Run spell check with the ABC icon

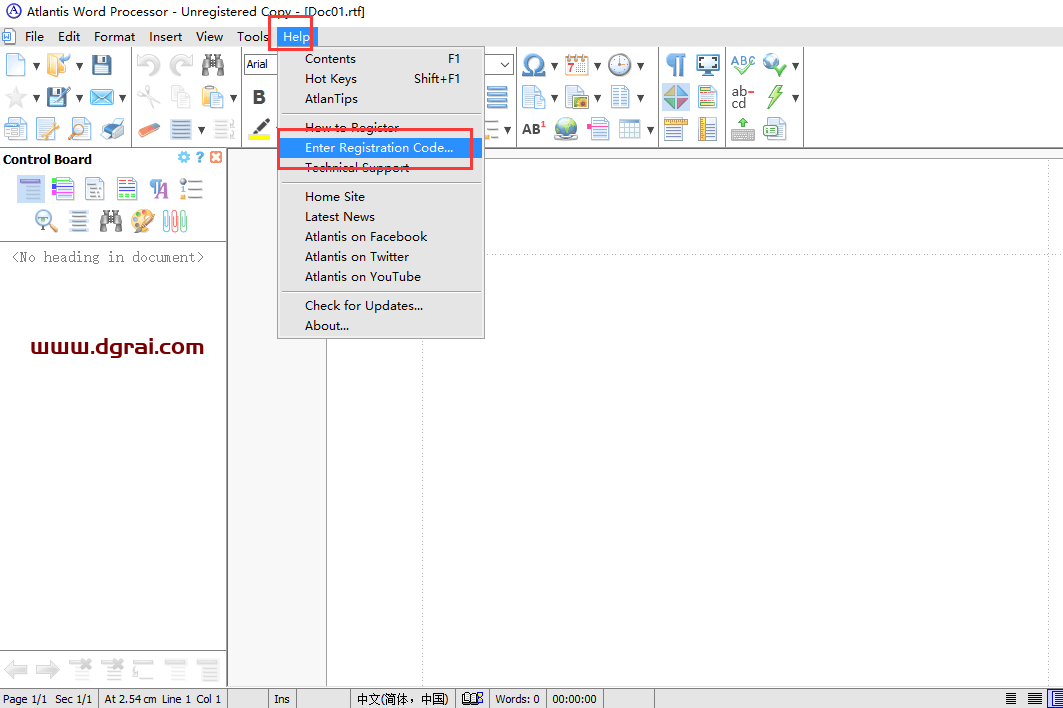742,63
